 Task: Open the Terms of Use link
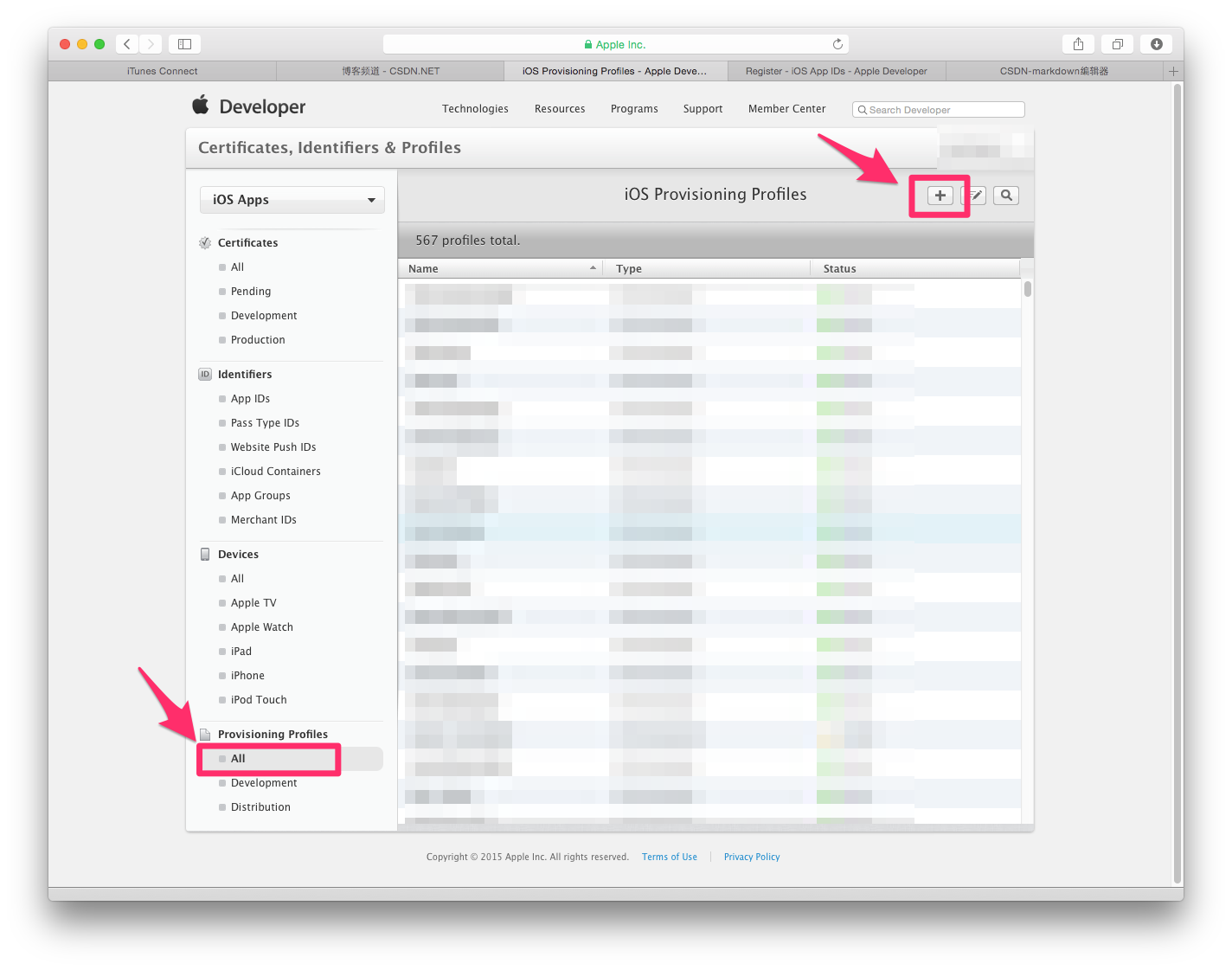pos(670,858)
